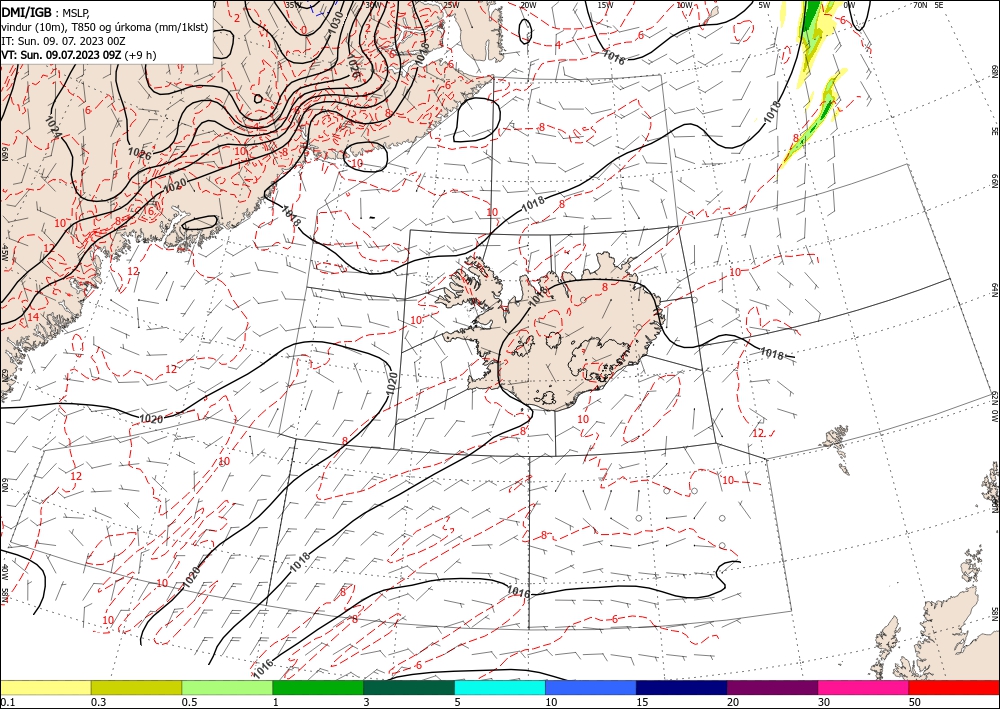Click the legend value "0.3"
This screenshot has height=709, width=1000.
[x=98, y=702]
